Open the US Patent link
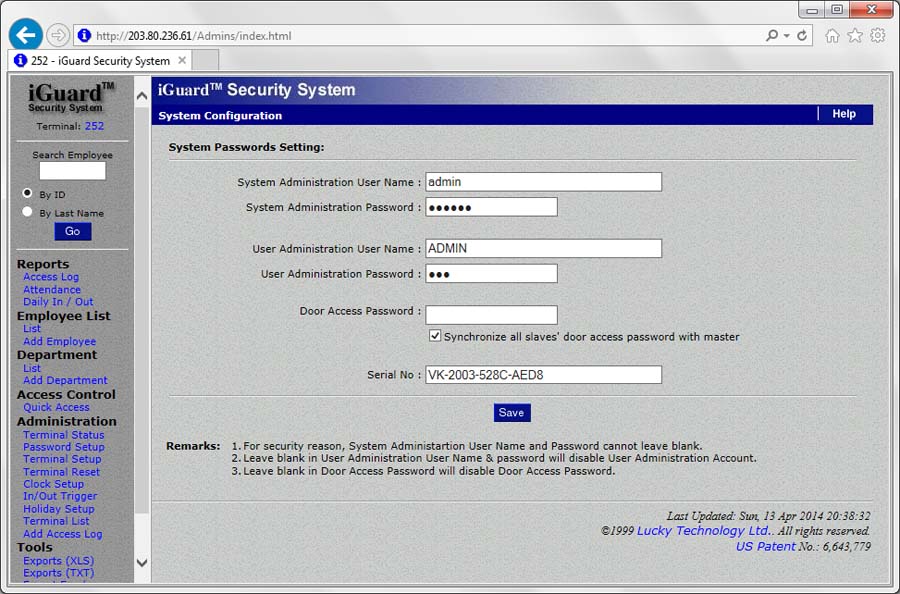 (x=766, y=546)
